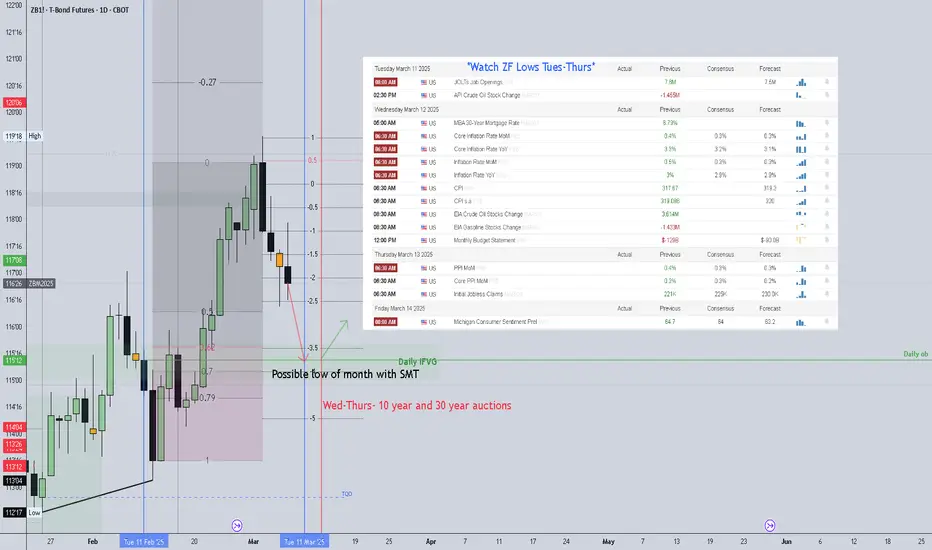Click the ZB1! T-Bond Futures chart title
The width and height of the screenshot is (932, 550).
click(x=80, y=10)
